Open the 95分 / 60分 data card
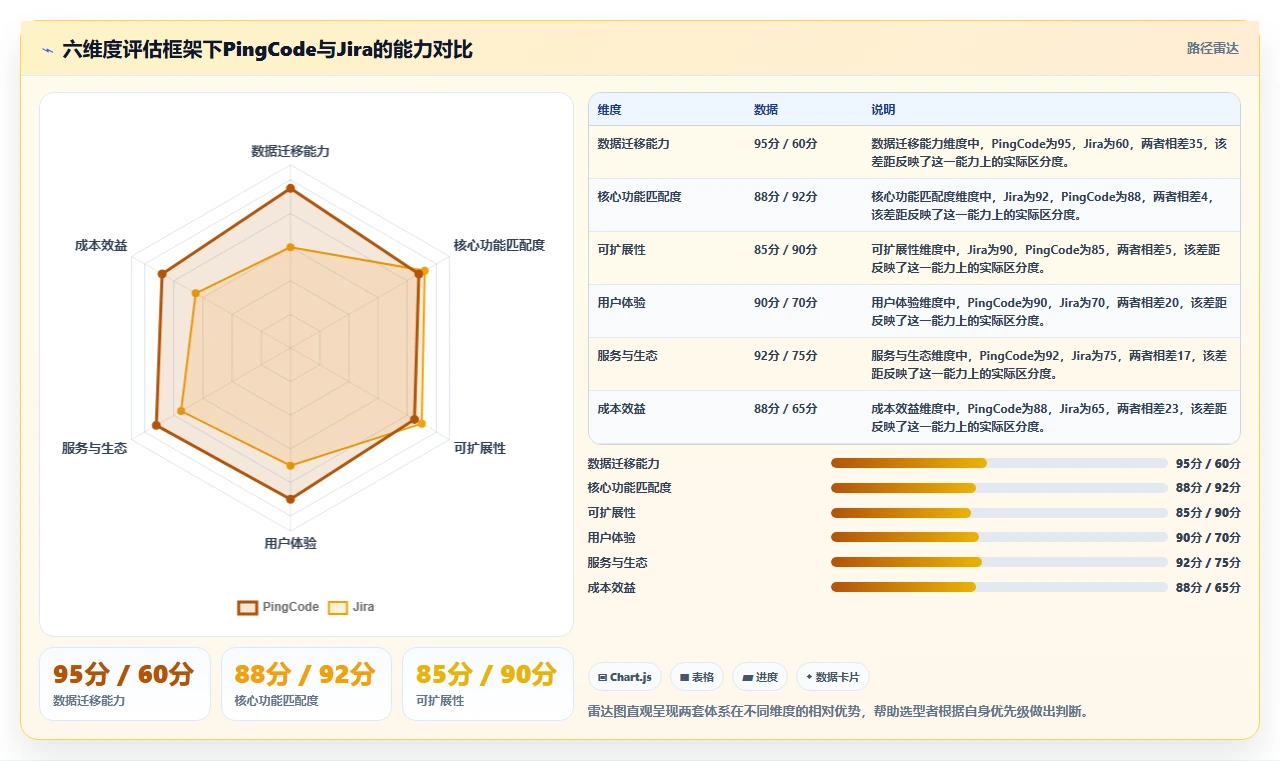This screenshot has height=761, width=1280. [x=125, y=684]
